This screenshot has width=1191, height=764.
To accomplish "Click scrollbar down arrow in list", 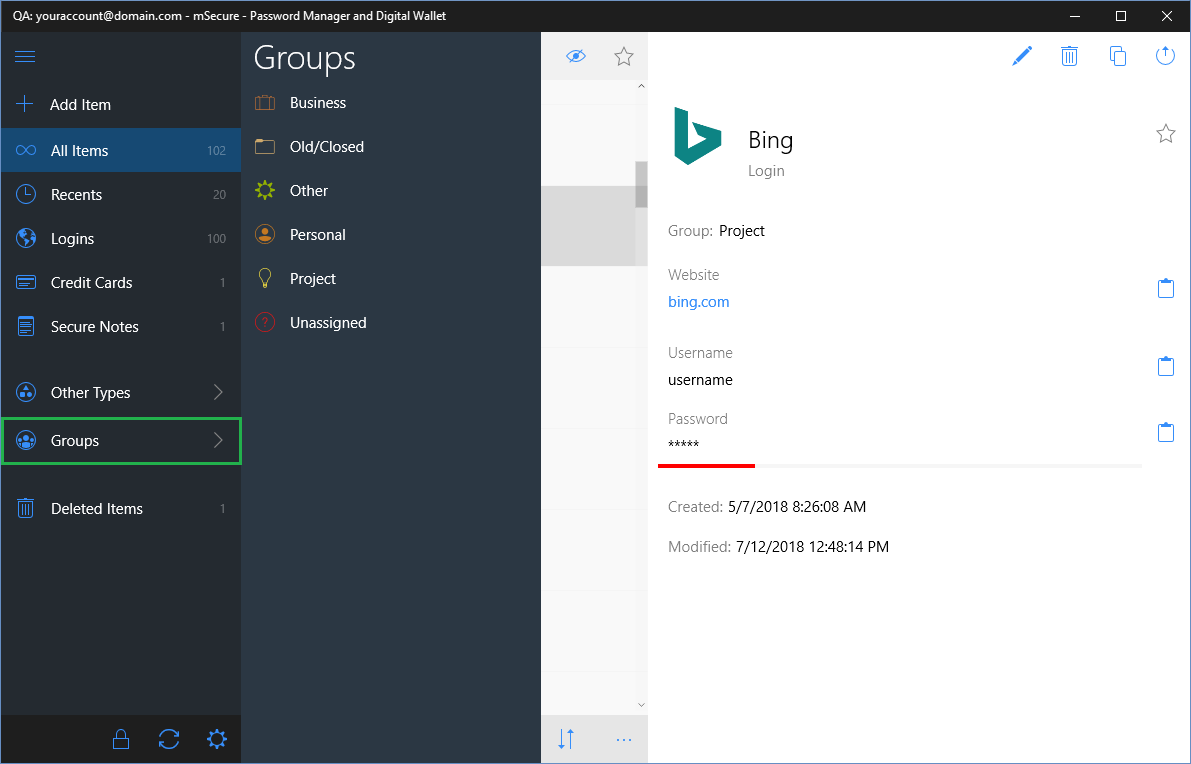I will [641, 705].
